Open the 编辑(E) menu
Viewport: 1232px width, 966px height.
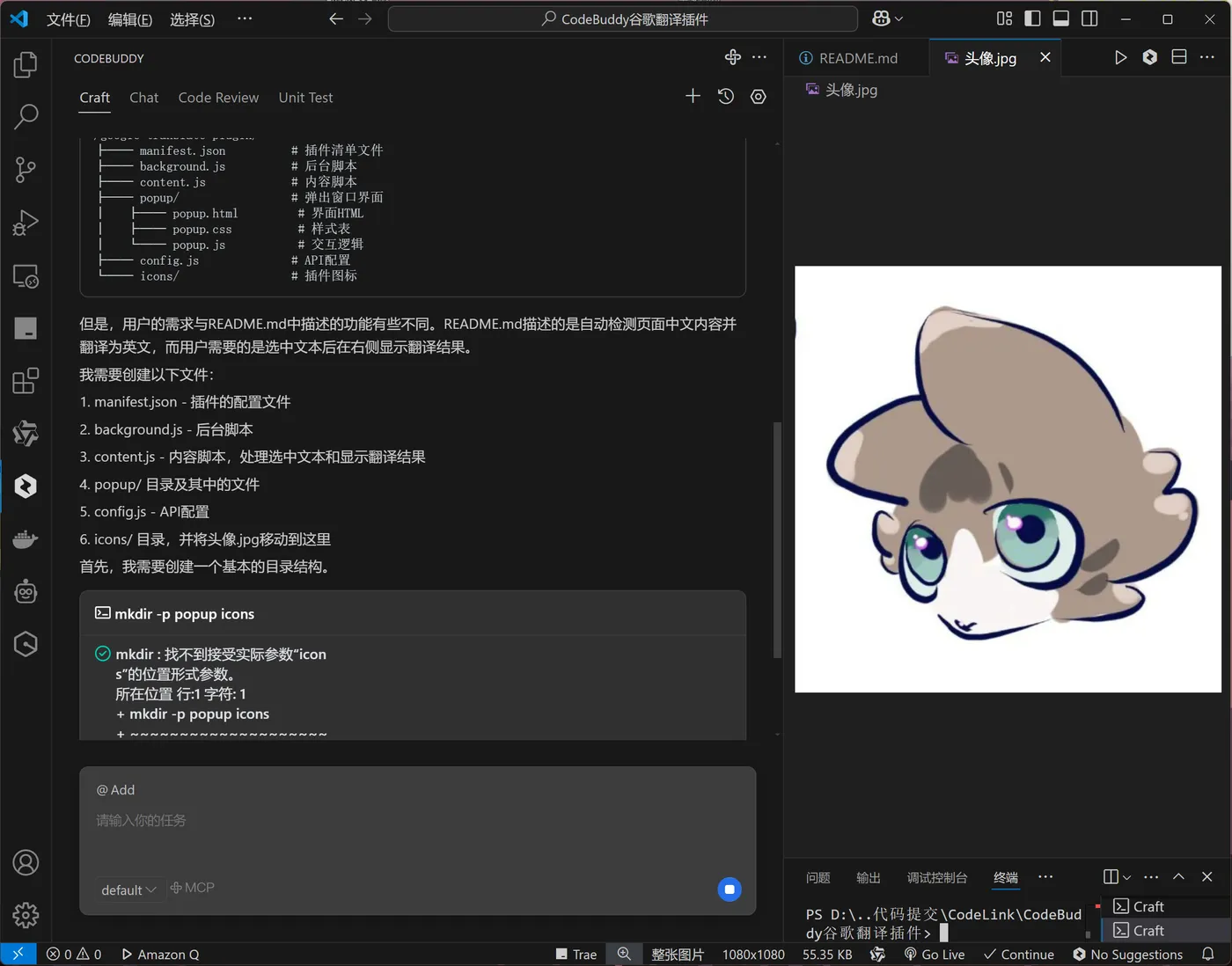(x=130, y=19)
